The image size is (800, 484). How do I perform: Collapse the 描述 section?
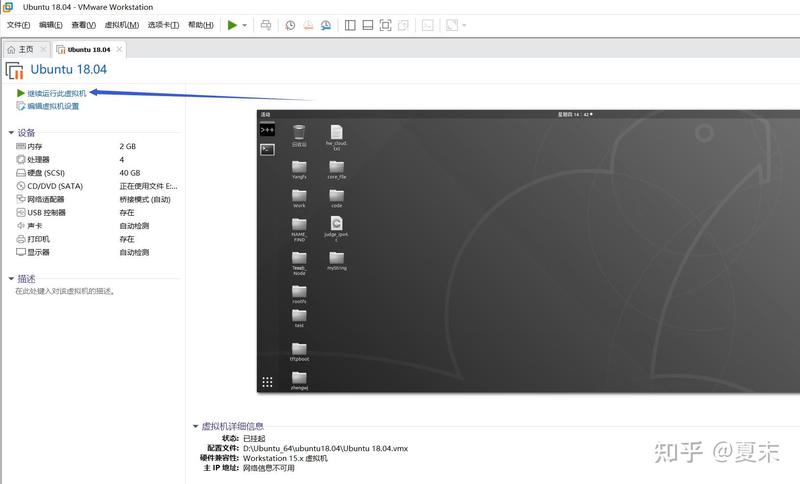point(11,278)
